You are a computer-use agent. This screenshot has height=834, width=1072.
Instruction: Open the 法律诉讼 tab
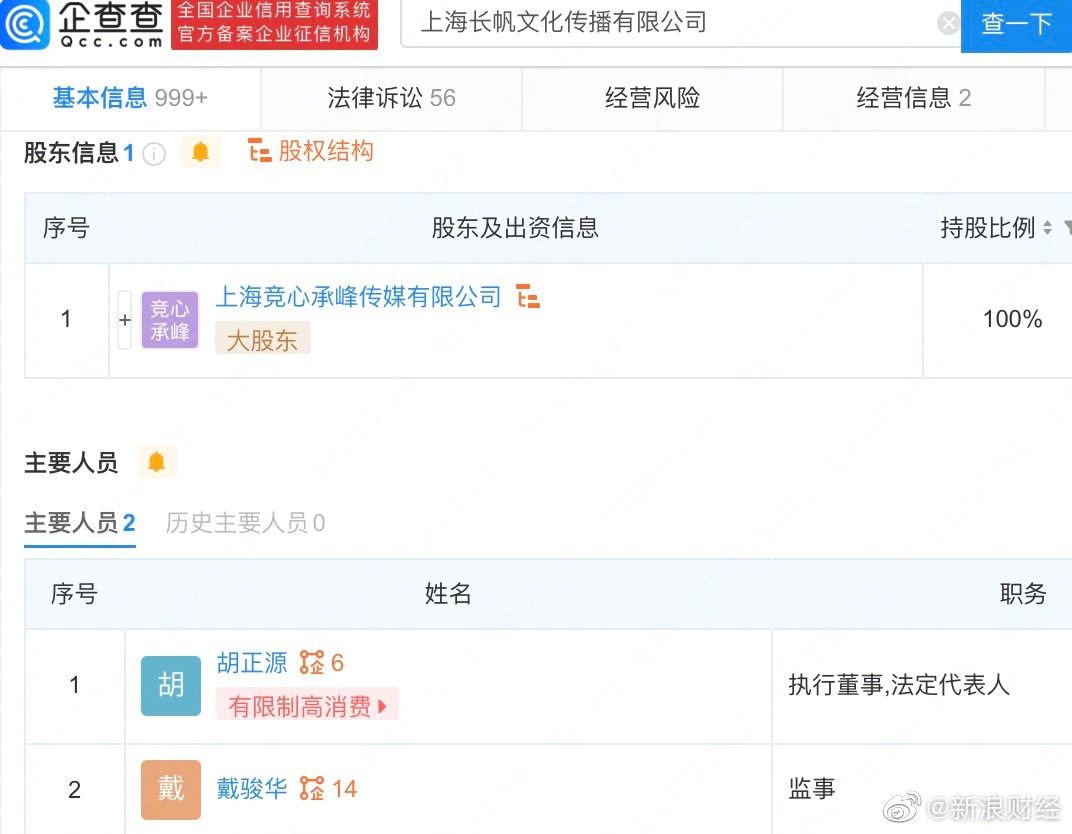tap(391, 98)
